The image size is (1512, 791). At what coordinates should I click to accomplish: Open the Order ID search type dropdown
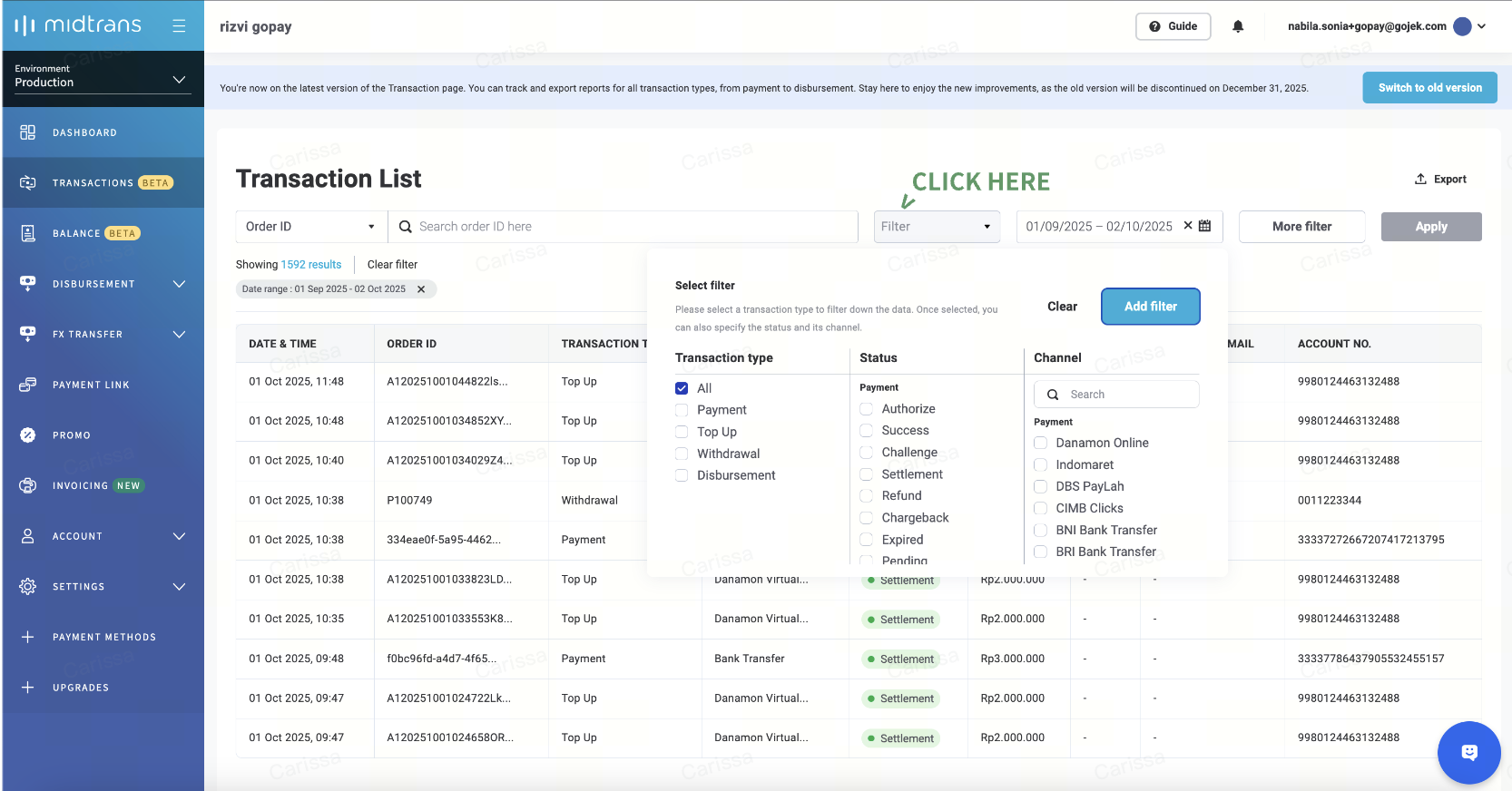coord(311,227)
